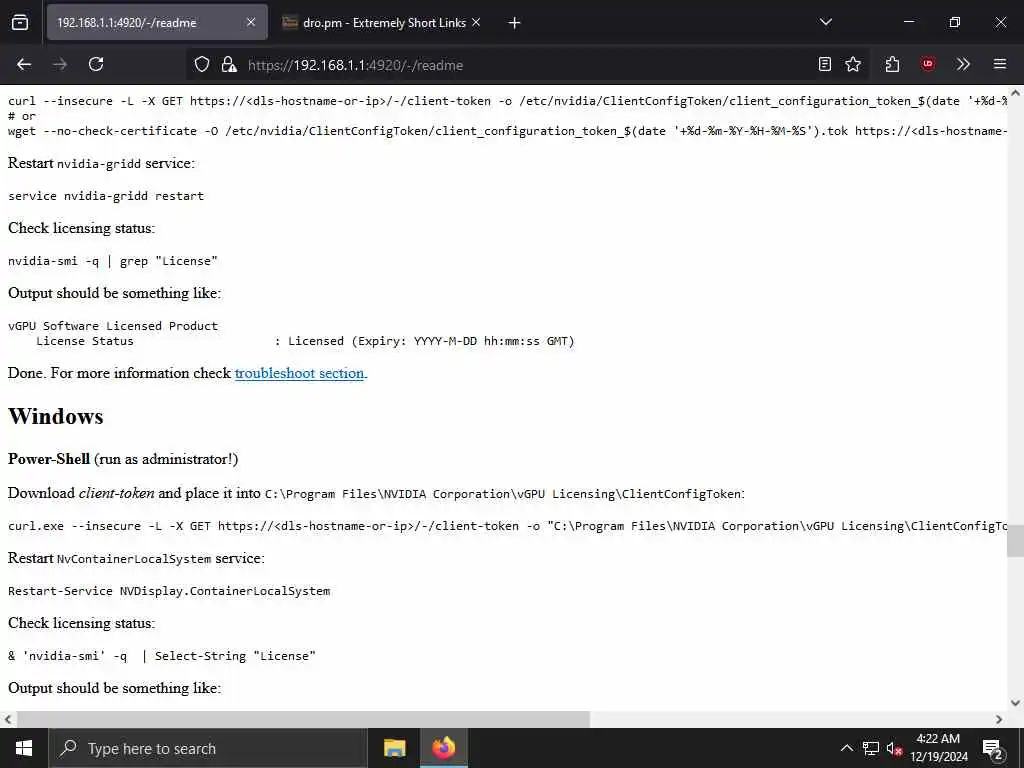The height and width of the screenshot is (768, 1024).
Task: Click the horizontal scrollbar thumb
Action: pos(303,719)
